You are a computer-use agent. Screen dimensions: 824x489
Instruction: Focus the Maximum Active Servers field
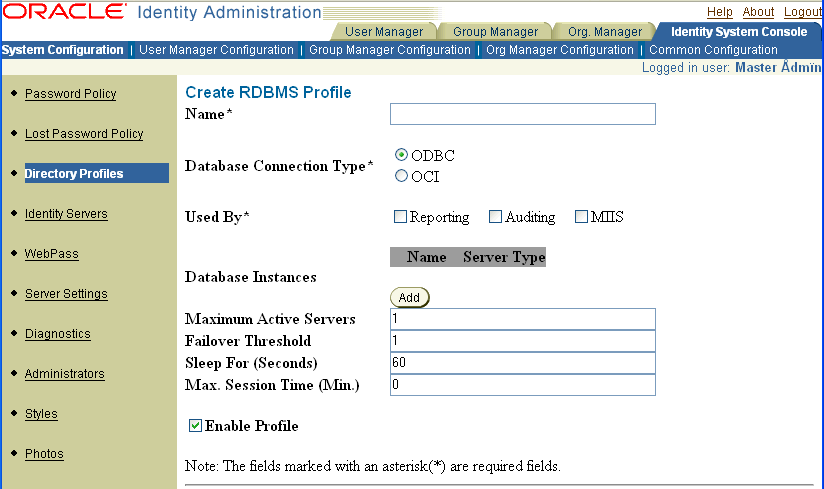(522, 319)
